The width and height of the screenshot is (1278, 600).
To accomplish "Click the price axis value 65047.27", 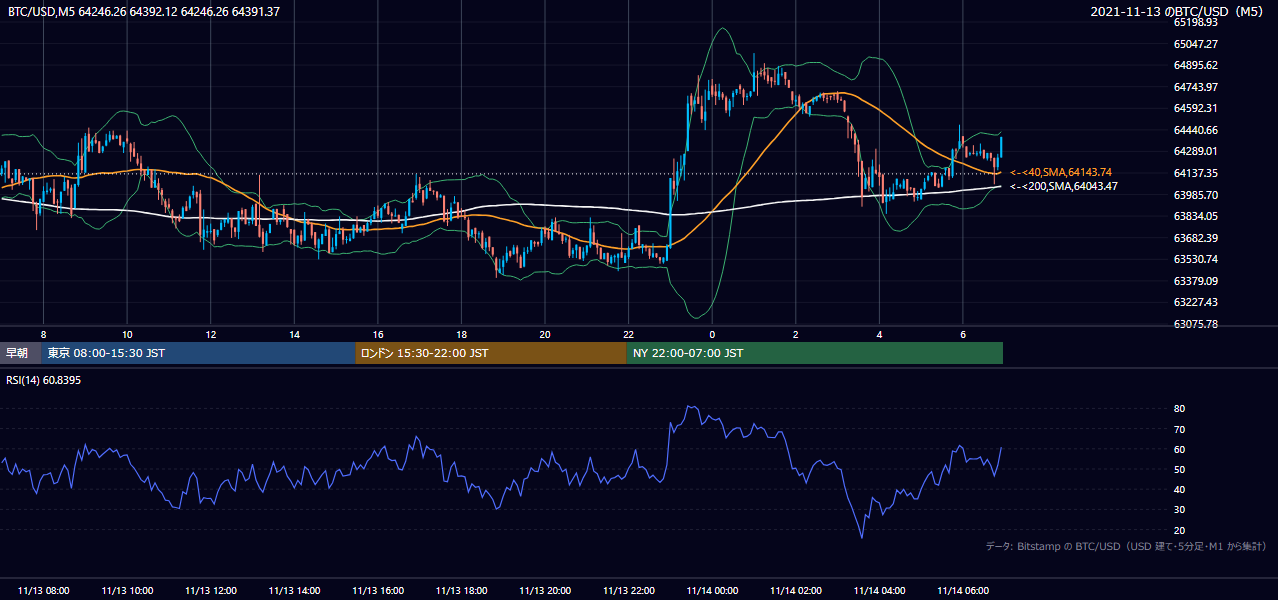I will (1195, 44).
